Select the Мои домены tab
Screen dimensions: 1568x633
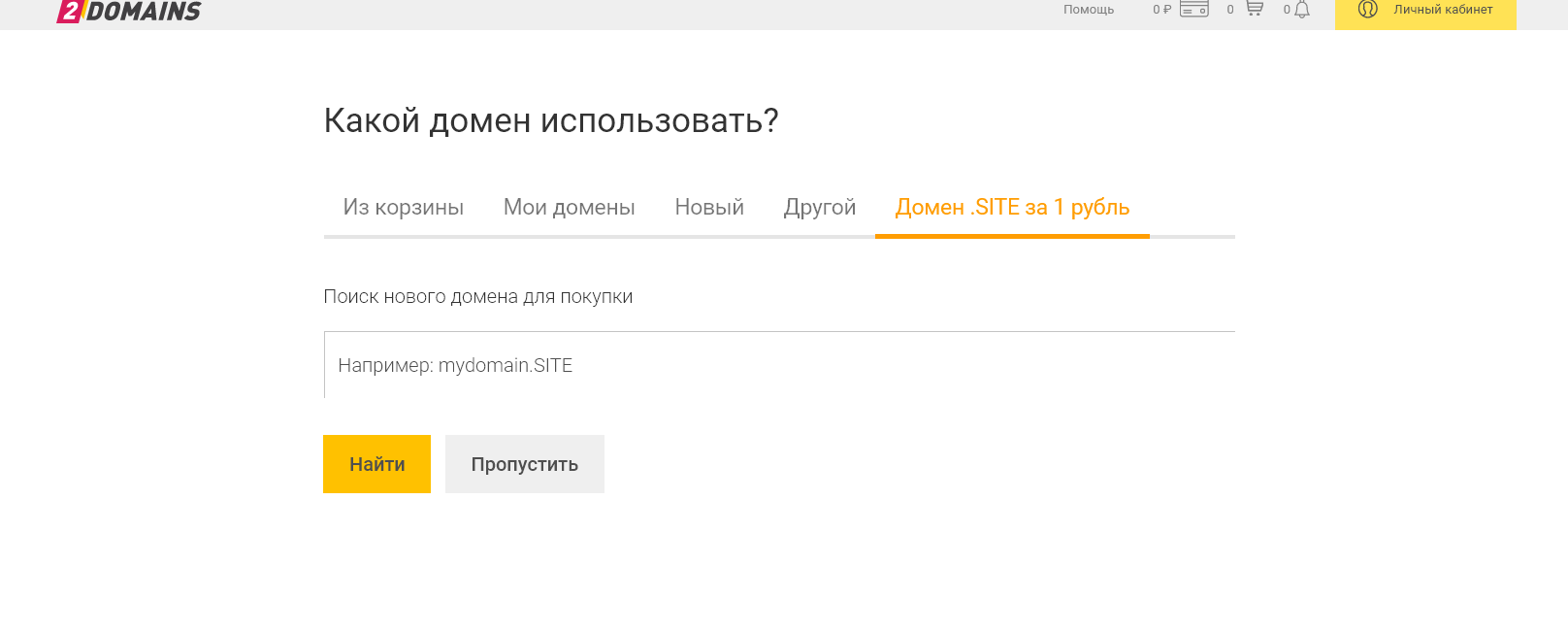point(569,208)
